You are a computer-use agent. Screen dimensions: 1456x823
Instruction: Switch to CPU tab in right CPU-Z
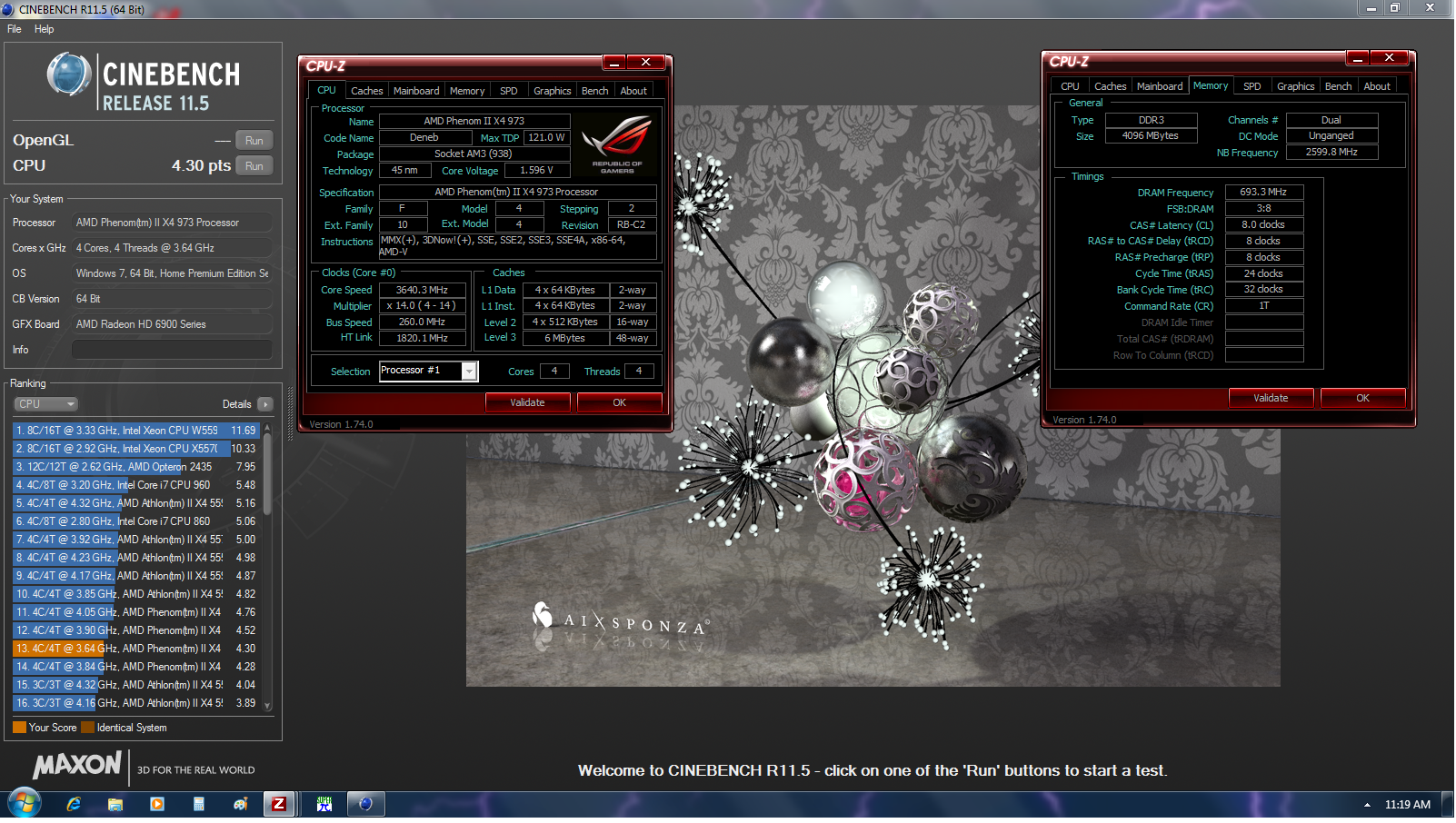[1070, 86]
